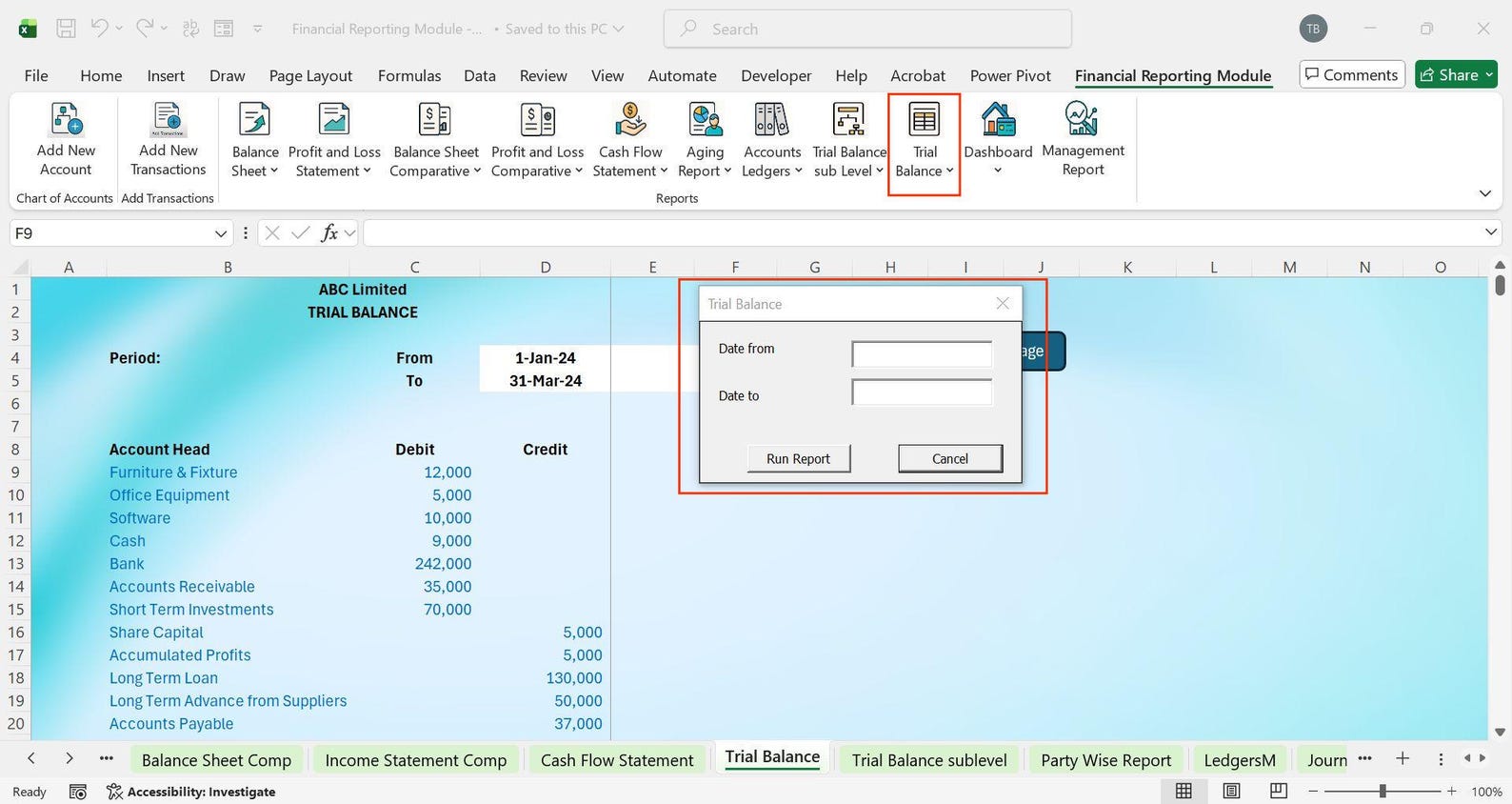
Task: Click Run Report in Trial Balance dialog
Action: click(x=798, y=458)
